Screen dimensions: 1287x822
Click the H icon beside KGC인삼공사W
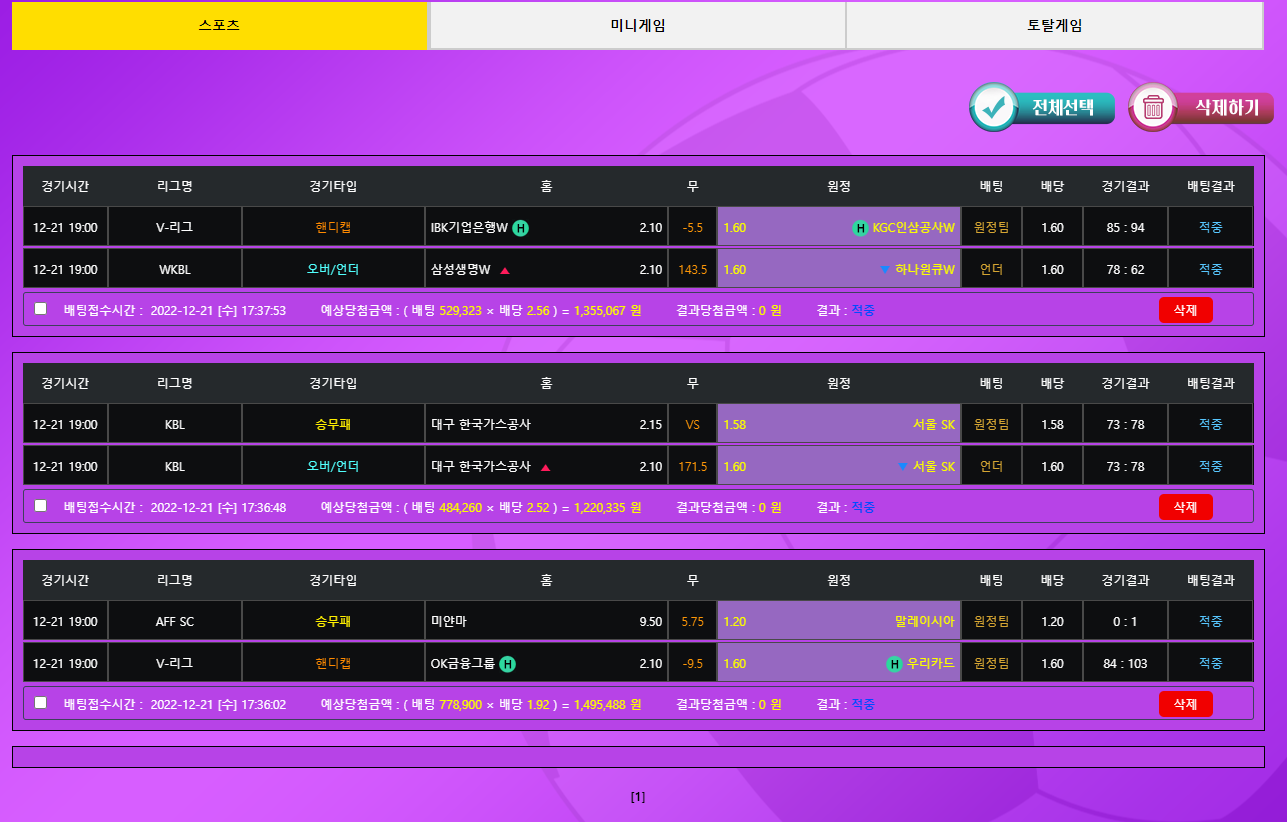(x=860, y=228)
